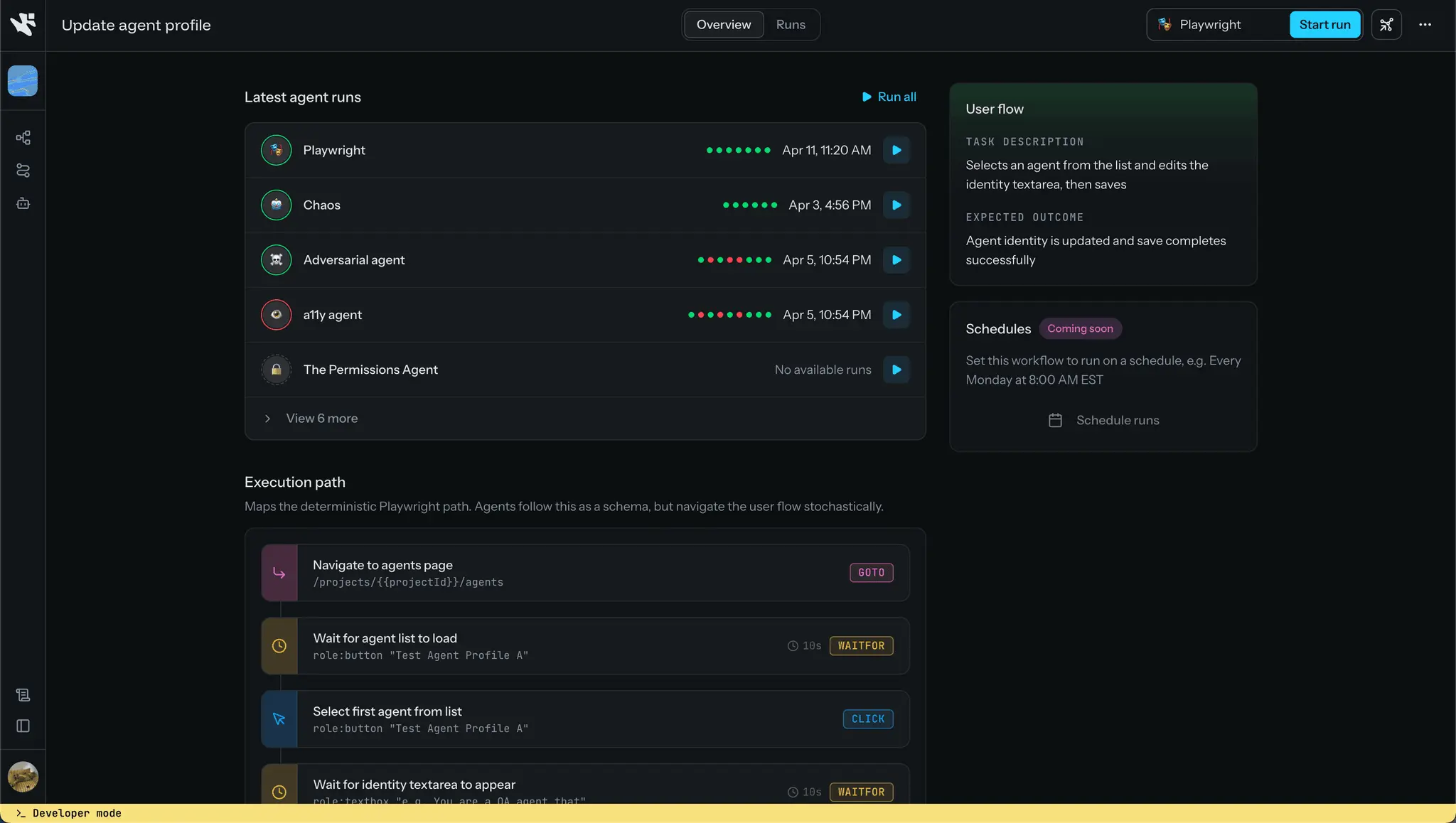
Task: Run the a11y agent with play button
Action: pos(896,315)
